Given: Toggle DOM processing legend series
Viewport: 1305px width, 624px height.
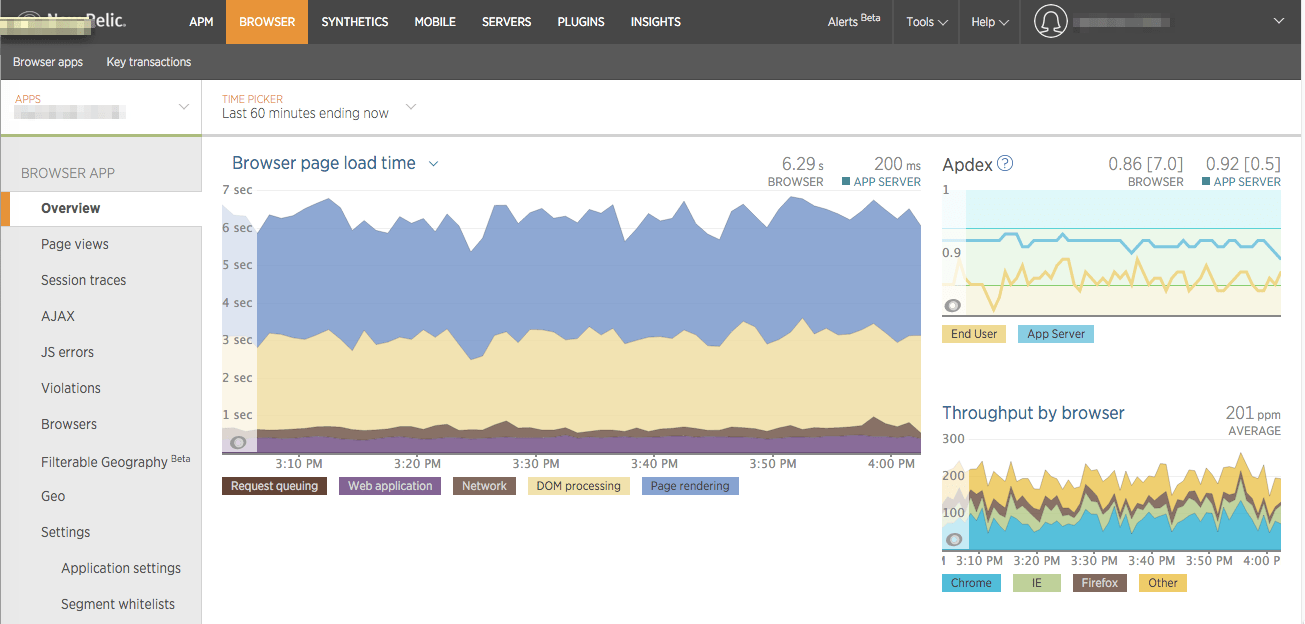Looking at the screenshot, I should (578, 486).
